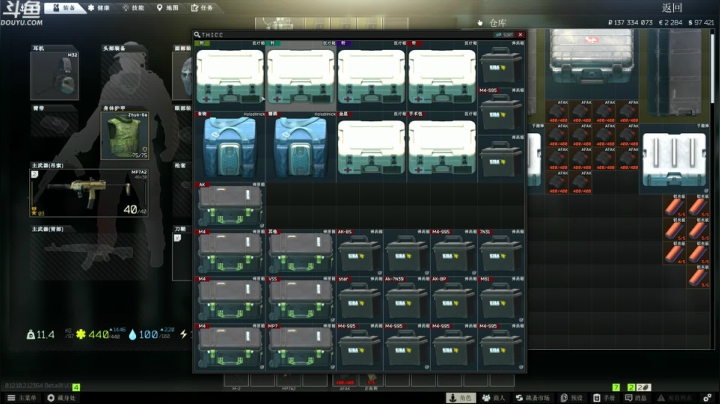Open the weapon case tagged VSS
720x404 pixels.
coord(301,300)
